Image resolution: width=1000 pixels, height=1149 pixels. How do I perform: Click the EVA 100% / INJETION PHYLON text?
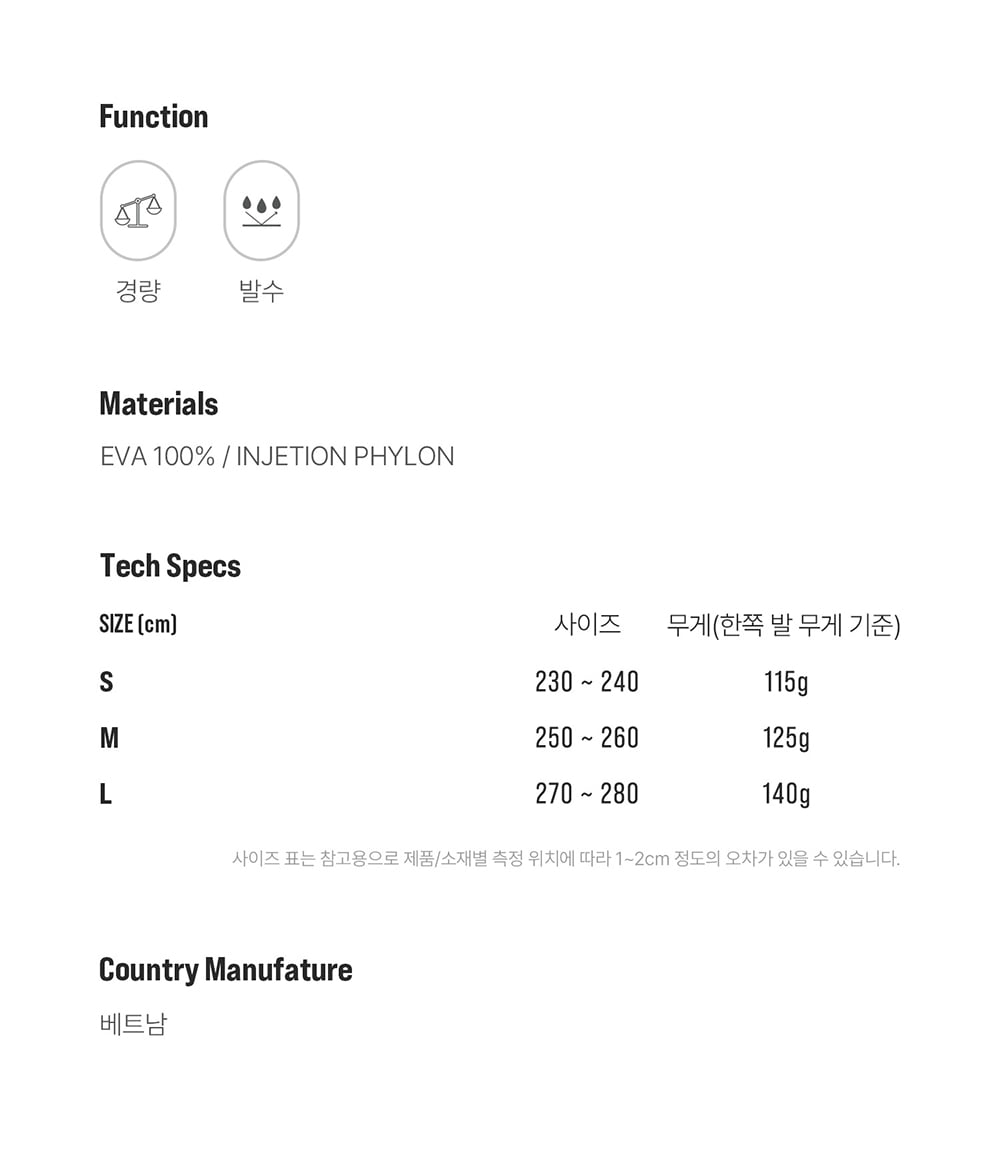coord(277,457)
